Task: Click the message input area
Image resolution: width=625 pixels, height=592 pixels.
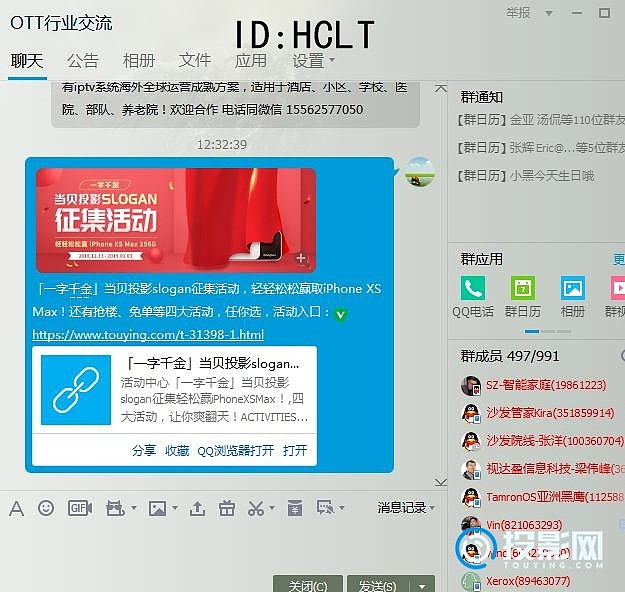Action: coord(223,544)
